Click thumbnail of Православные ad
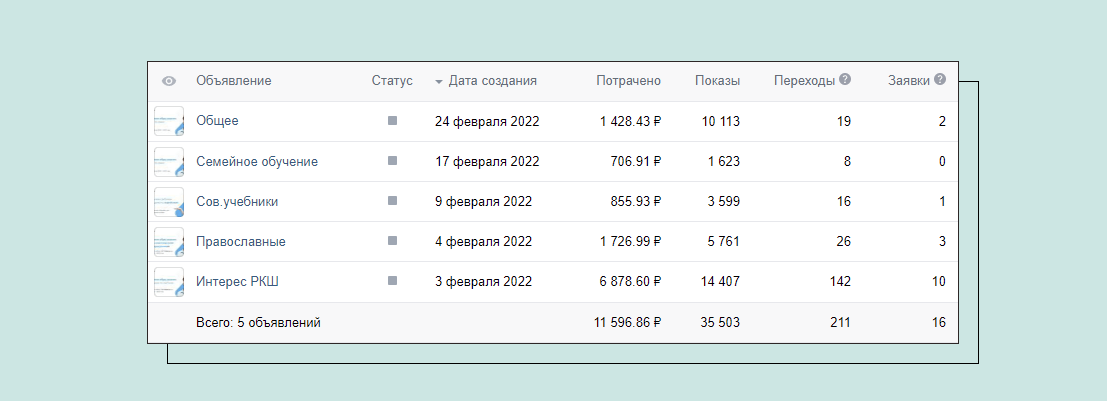The height and width of the screenshot is (401, 1107). [169, 241]
